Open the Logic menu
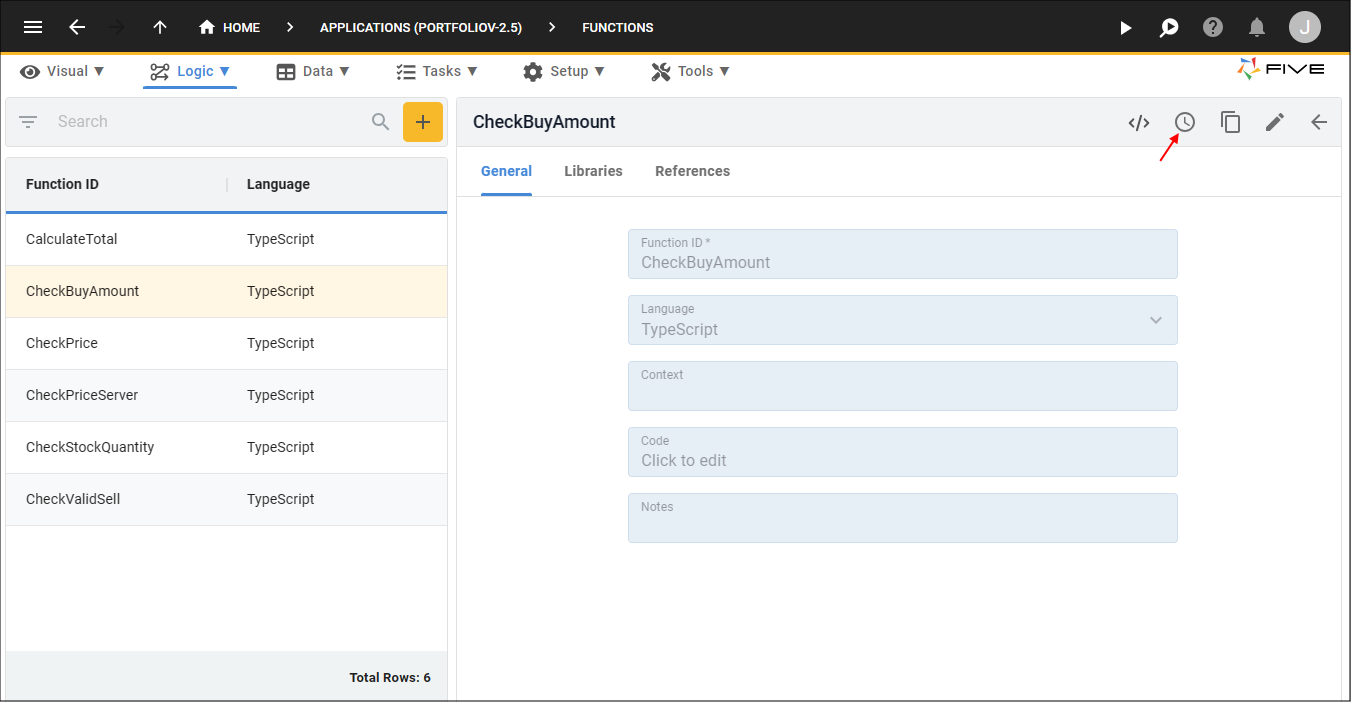Screen dimensions: 1351x702 click(x=190, y=71)
